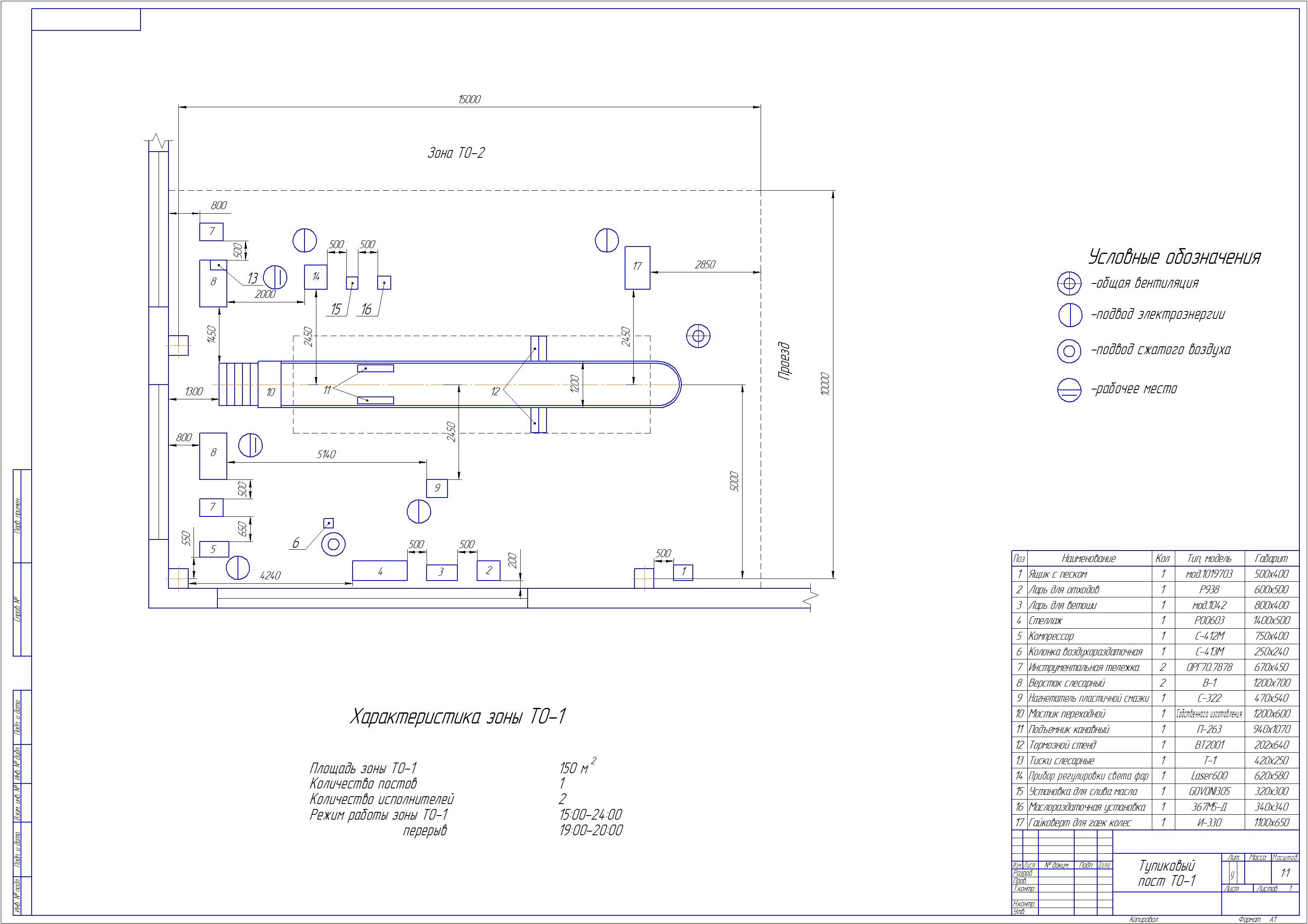Click the general ventilation legend symbol
1308x924 pixels.
coord(1069,283)
